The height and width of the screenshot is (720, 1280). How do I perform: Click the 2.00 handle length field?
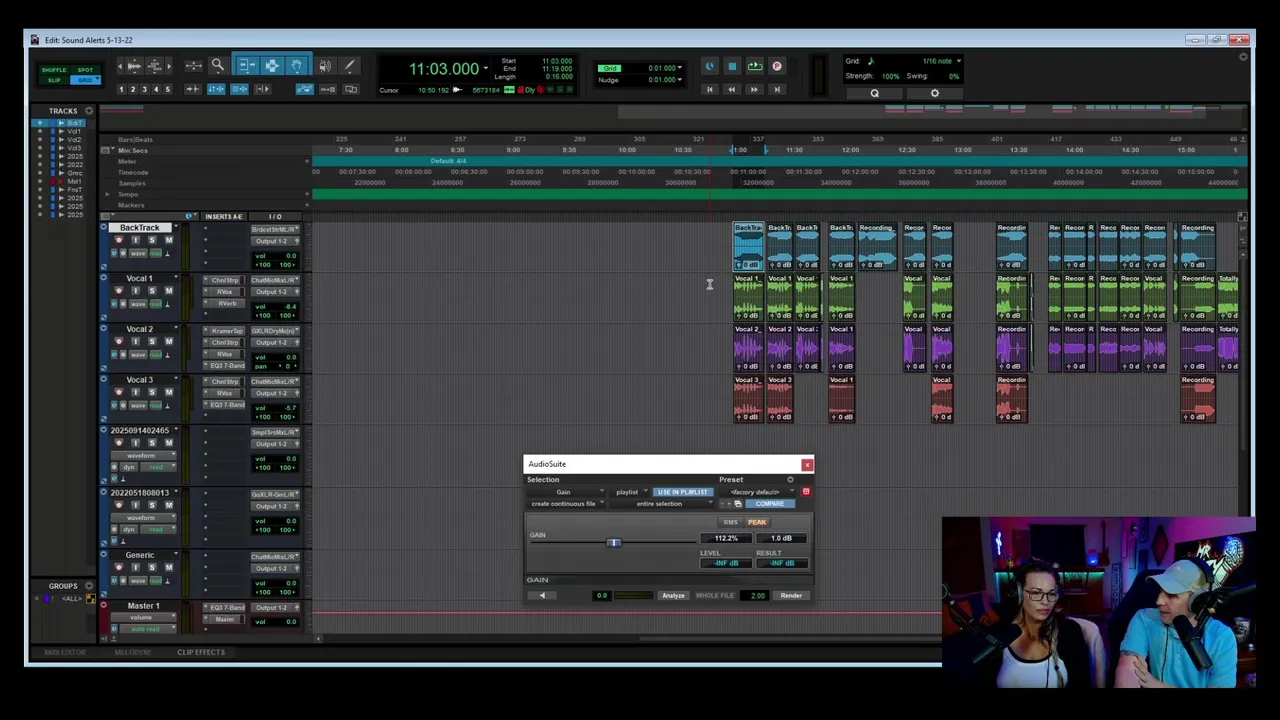757,596
